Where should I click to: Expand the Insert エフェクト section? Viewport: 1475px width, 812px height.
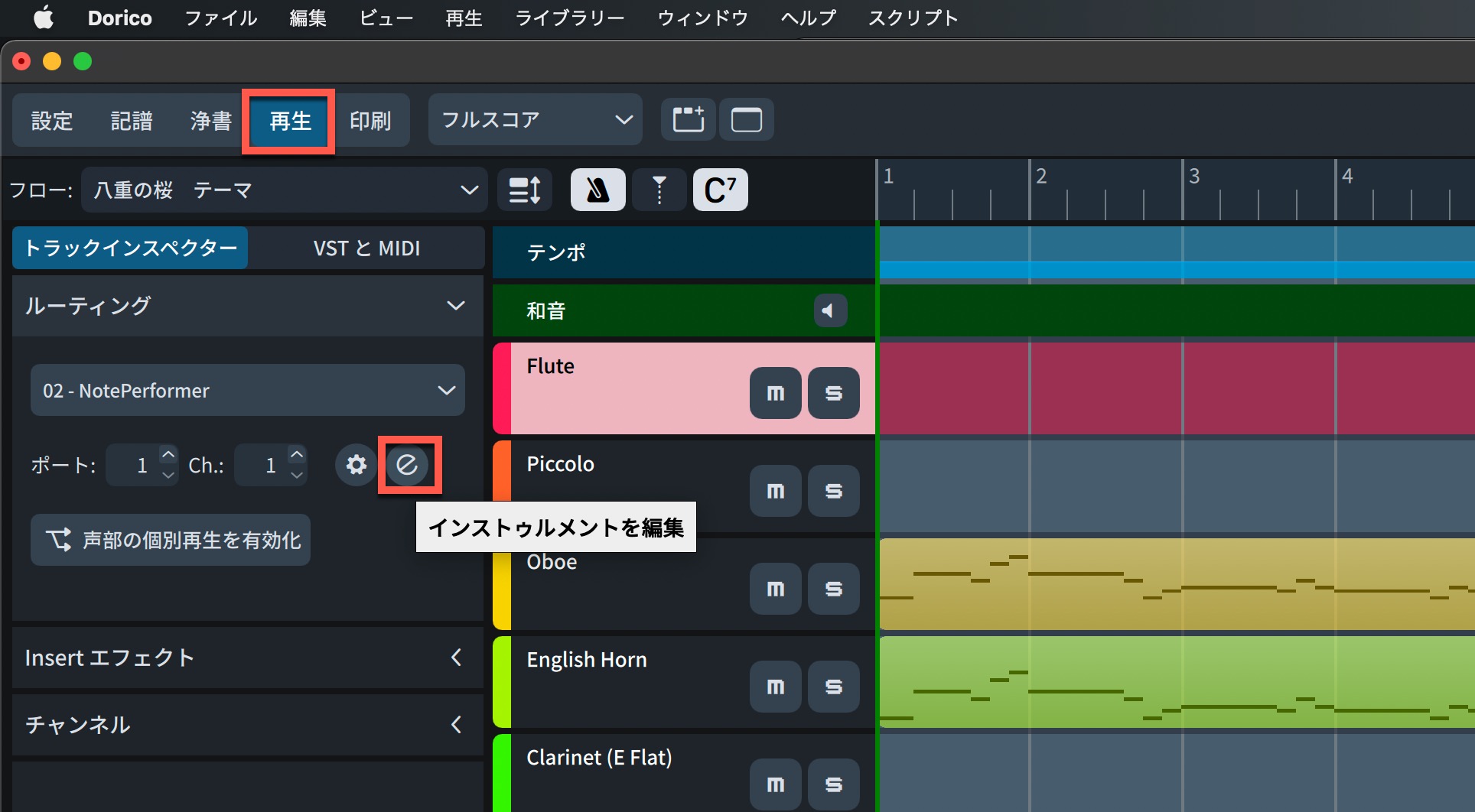[x=456, y=658]
